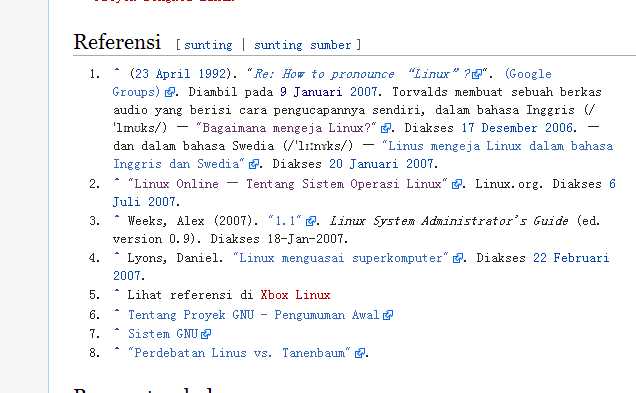Open the red 'Xbox Linux' link
This screenshot has width=636, height=393.
pos(296,295)
